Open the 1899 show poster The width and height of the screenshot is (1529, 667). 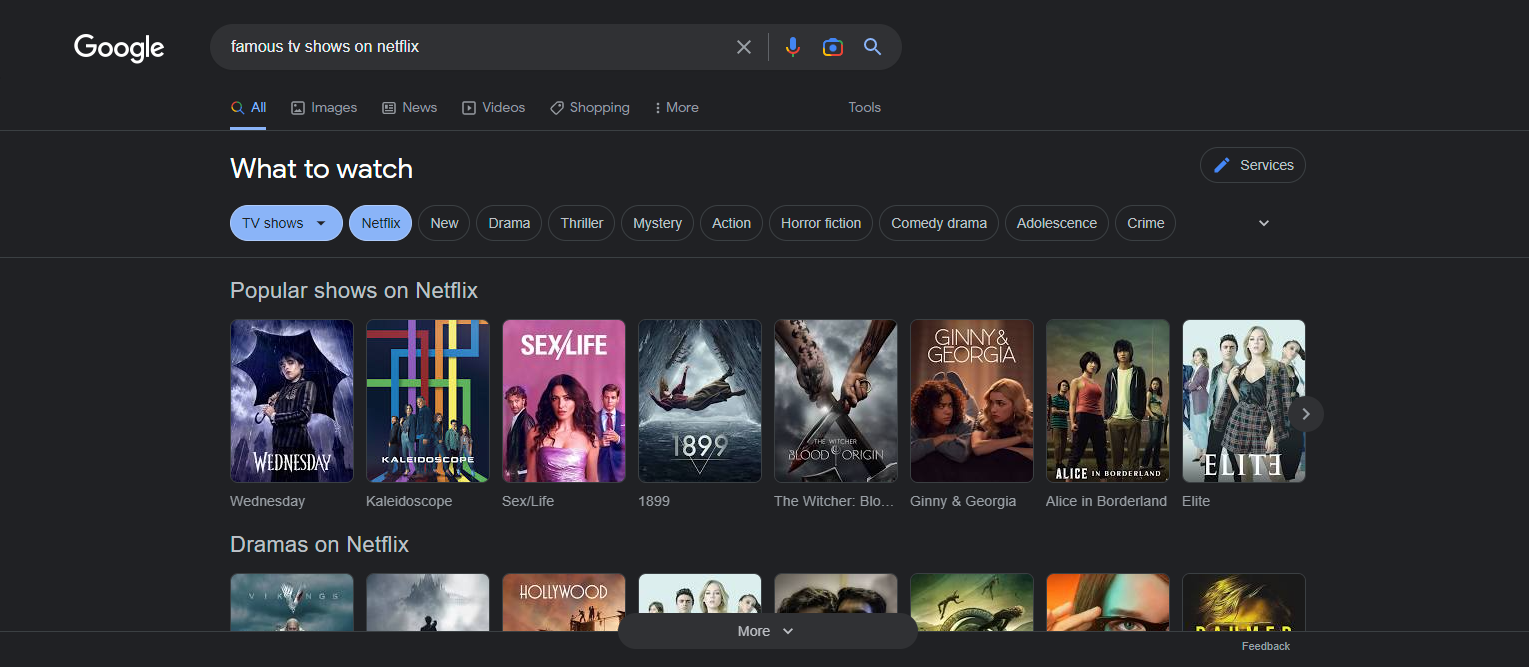pos(700,401)
